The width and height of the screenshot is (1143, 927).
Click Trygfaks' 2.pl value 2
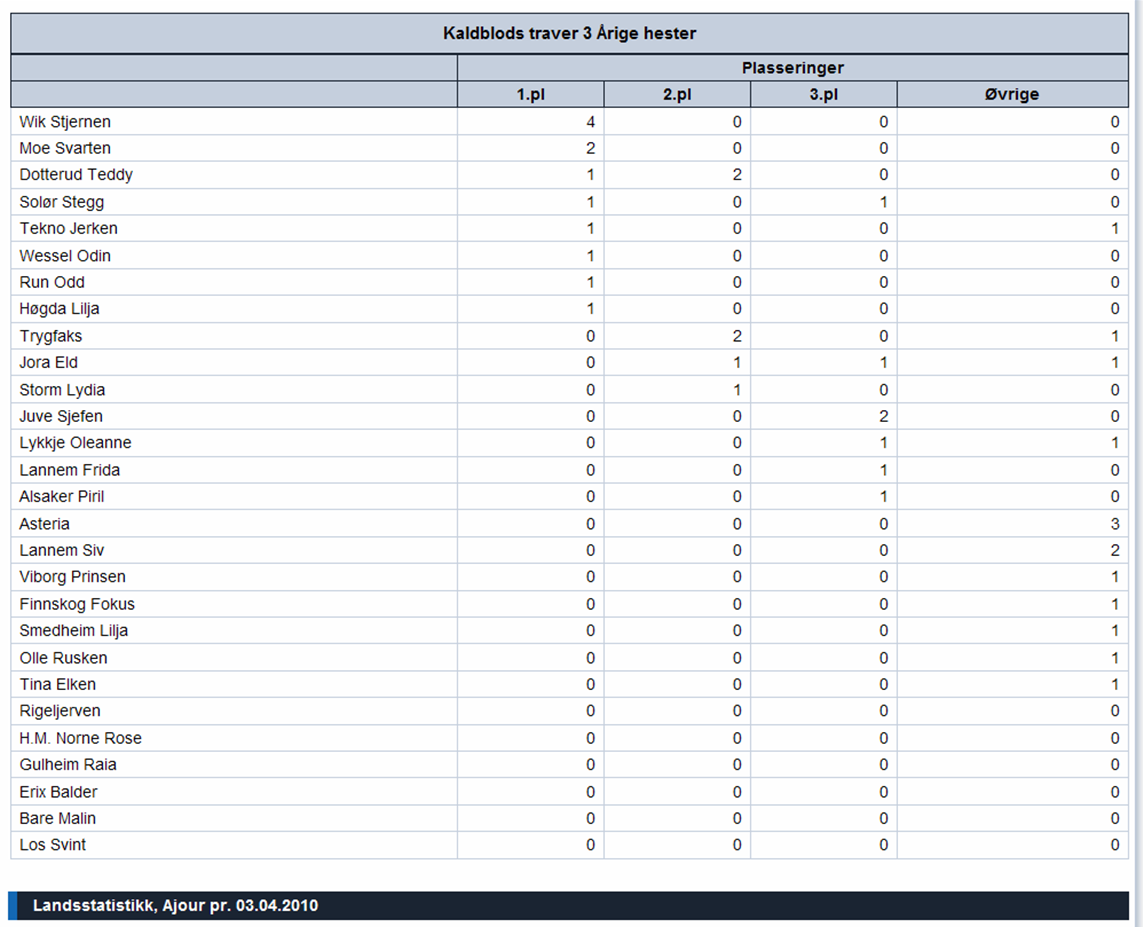737,336
